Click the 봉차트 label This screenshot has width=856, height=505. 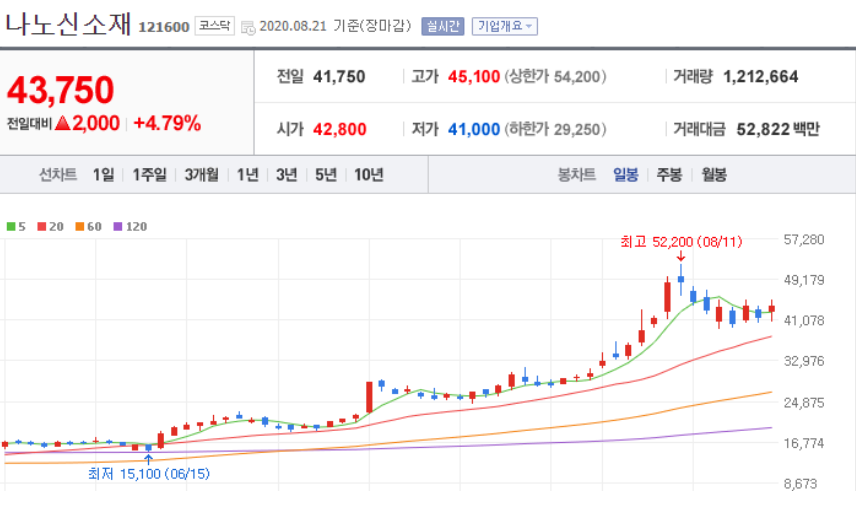pos(576,175)
